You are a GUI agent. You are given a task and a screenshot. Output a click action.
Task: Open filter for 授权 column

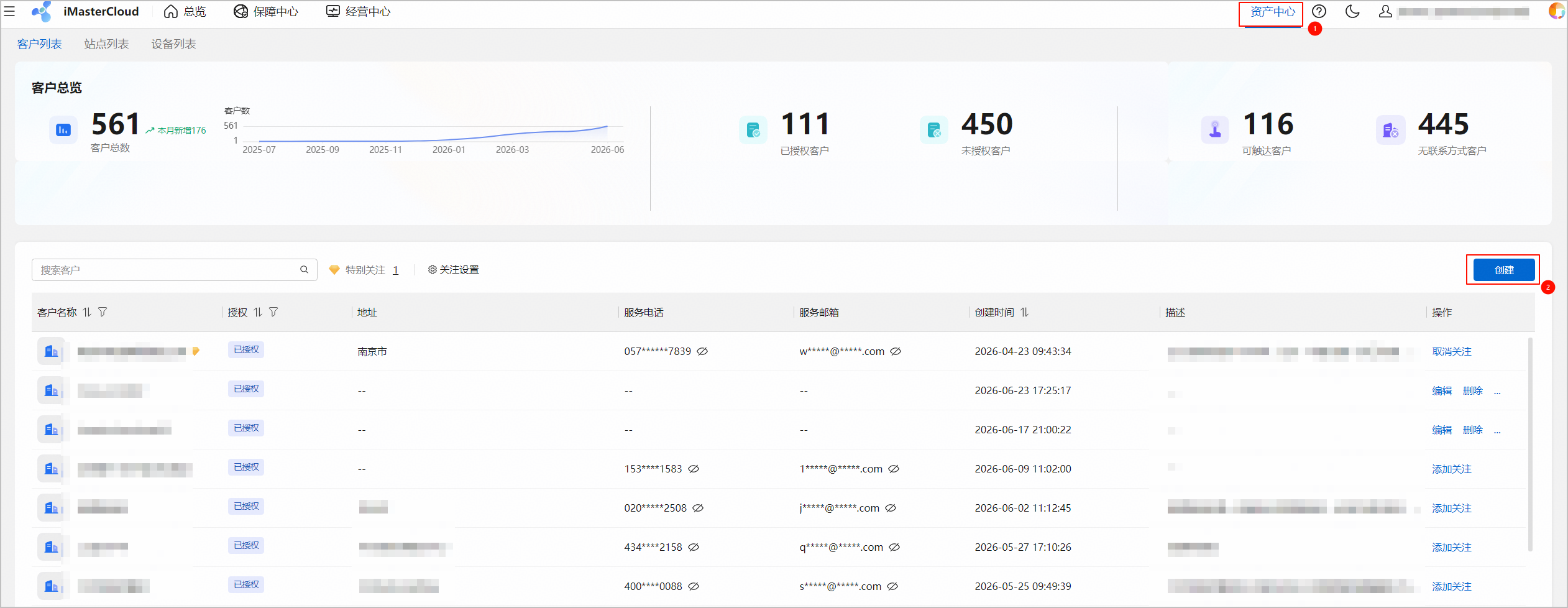pos(273,312)
